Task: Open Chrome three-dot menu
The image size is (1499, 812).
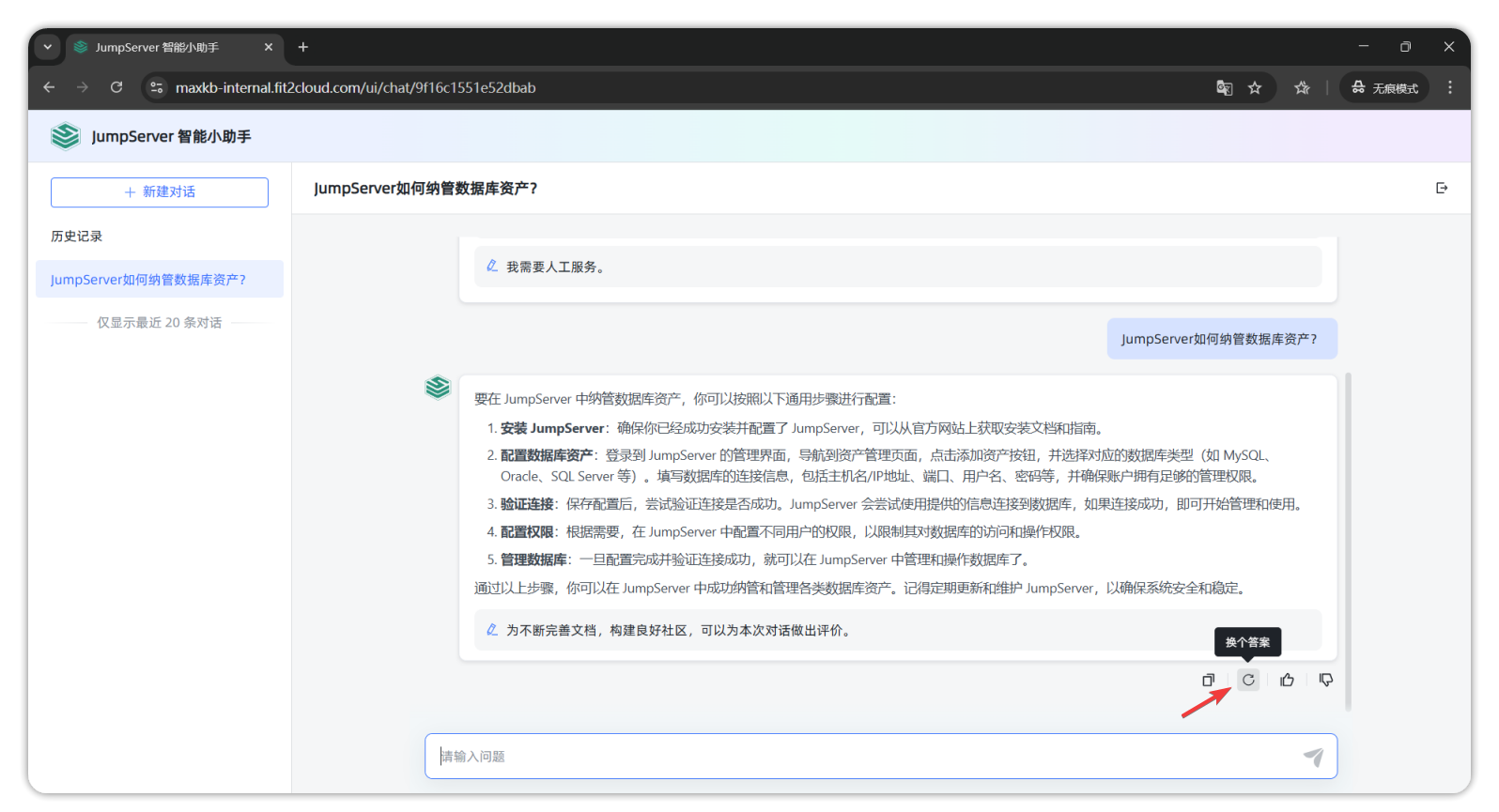Action: pyautogui.click(x=1450, y=87)
